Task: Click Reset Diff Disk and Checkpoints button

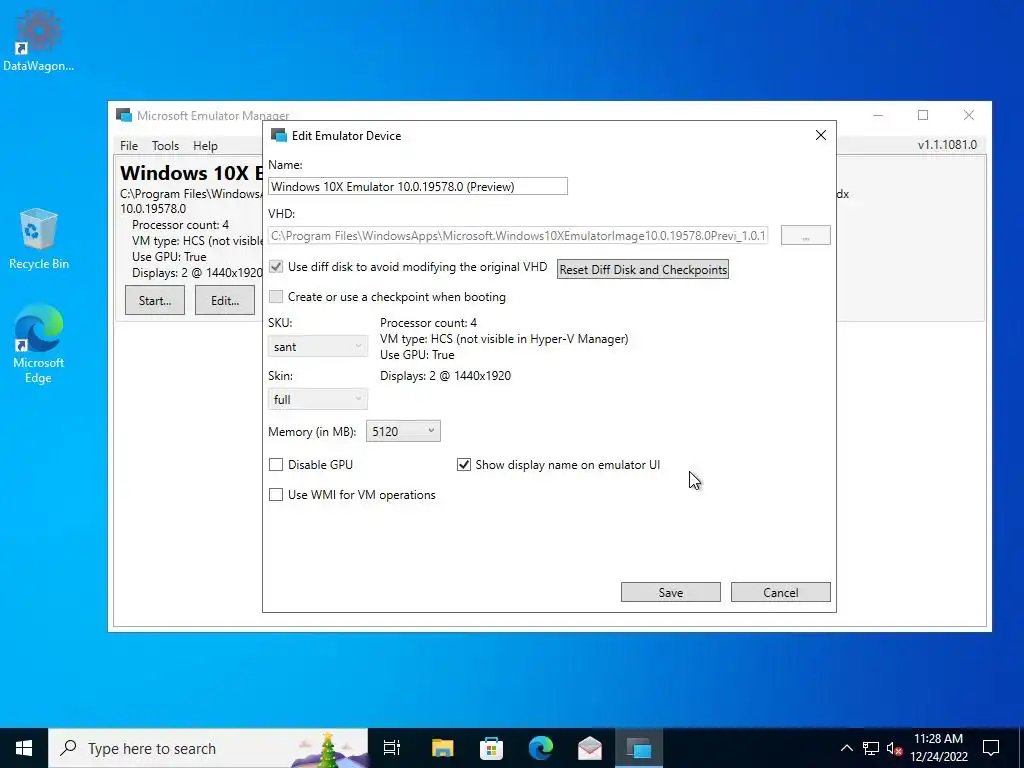Action: click(x=643, y=269)
